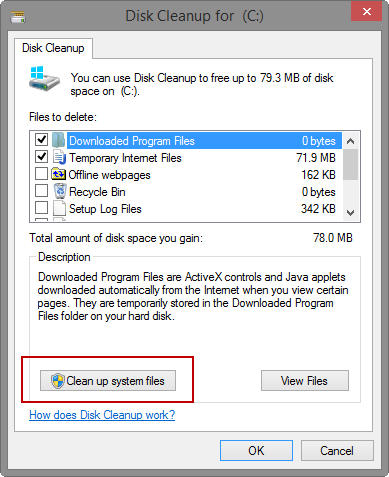
Task: Click the Recycle Bin icon in list
Action: tap(60, 191)
